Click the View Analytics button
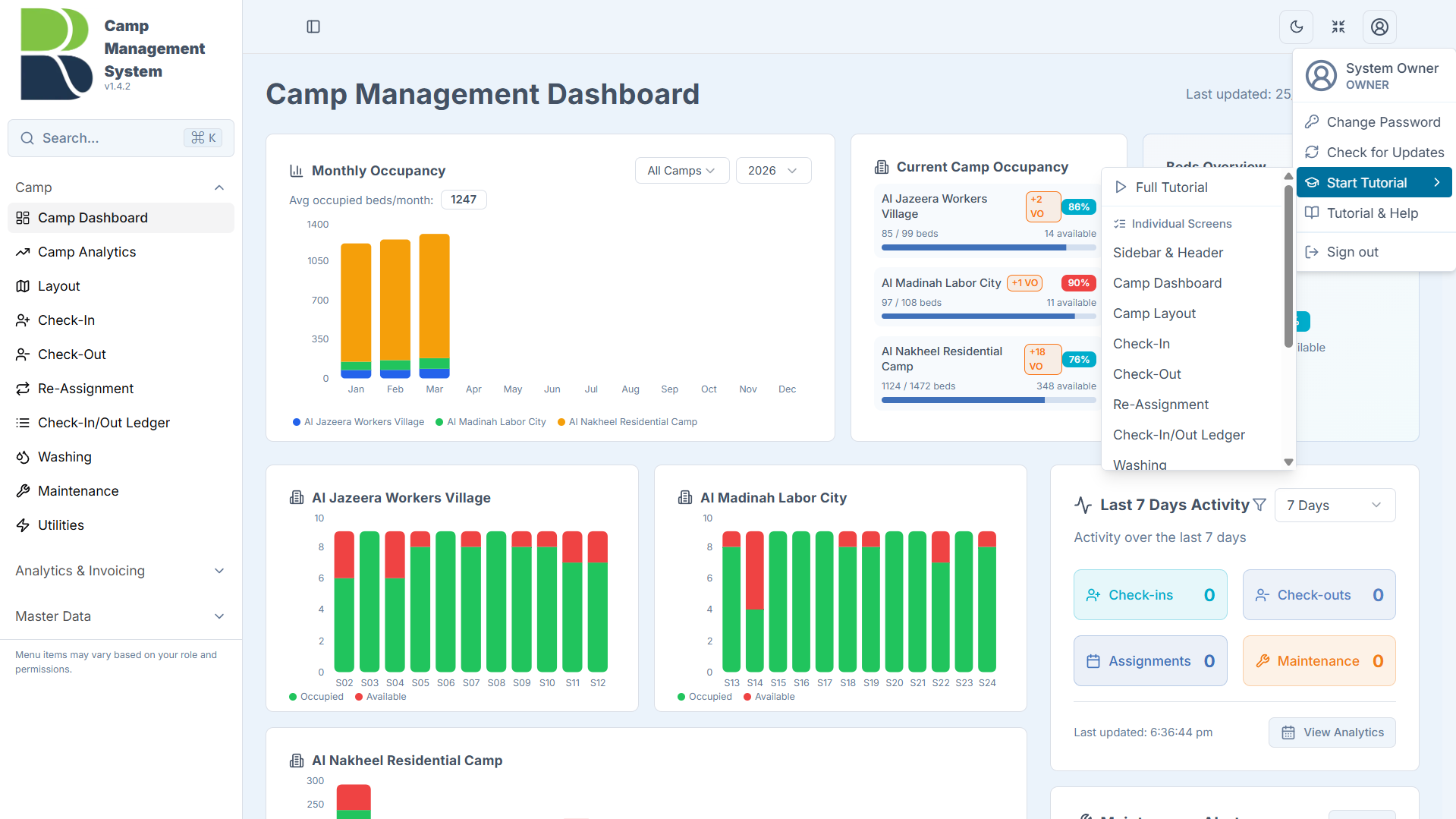The height and width of the screenshot is (819, 1456). [1332, 732]
